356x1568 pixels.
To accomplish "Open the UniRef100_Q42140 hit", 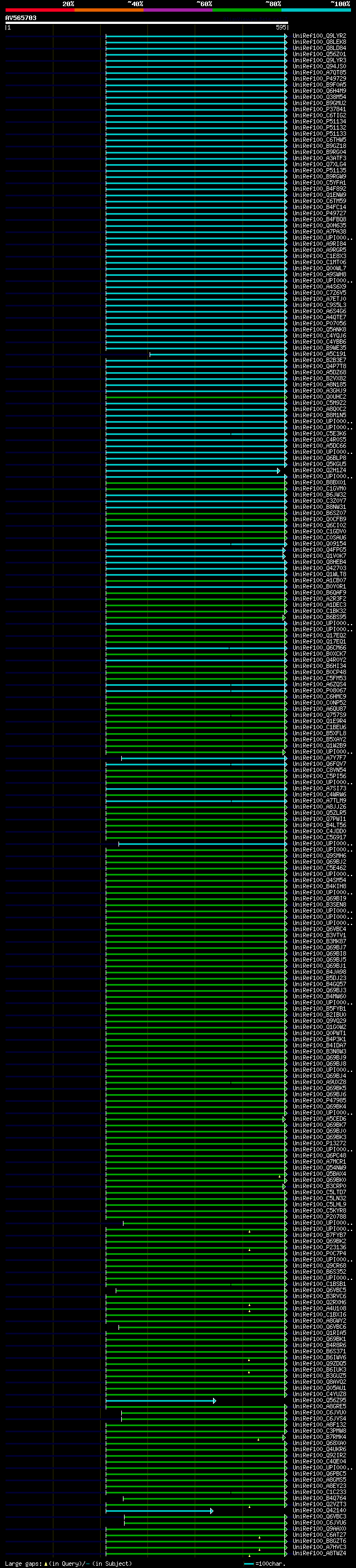I will 319,1511.
